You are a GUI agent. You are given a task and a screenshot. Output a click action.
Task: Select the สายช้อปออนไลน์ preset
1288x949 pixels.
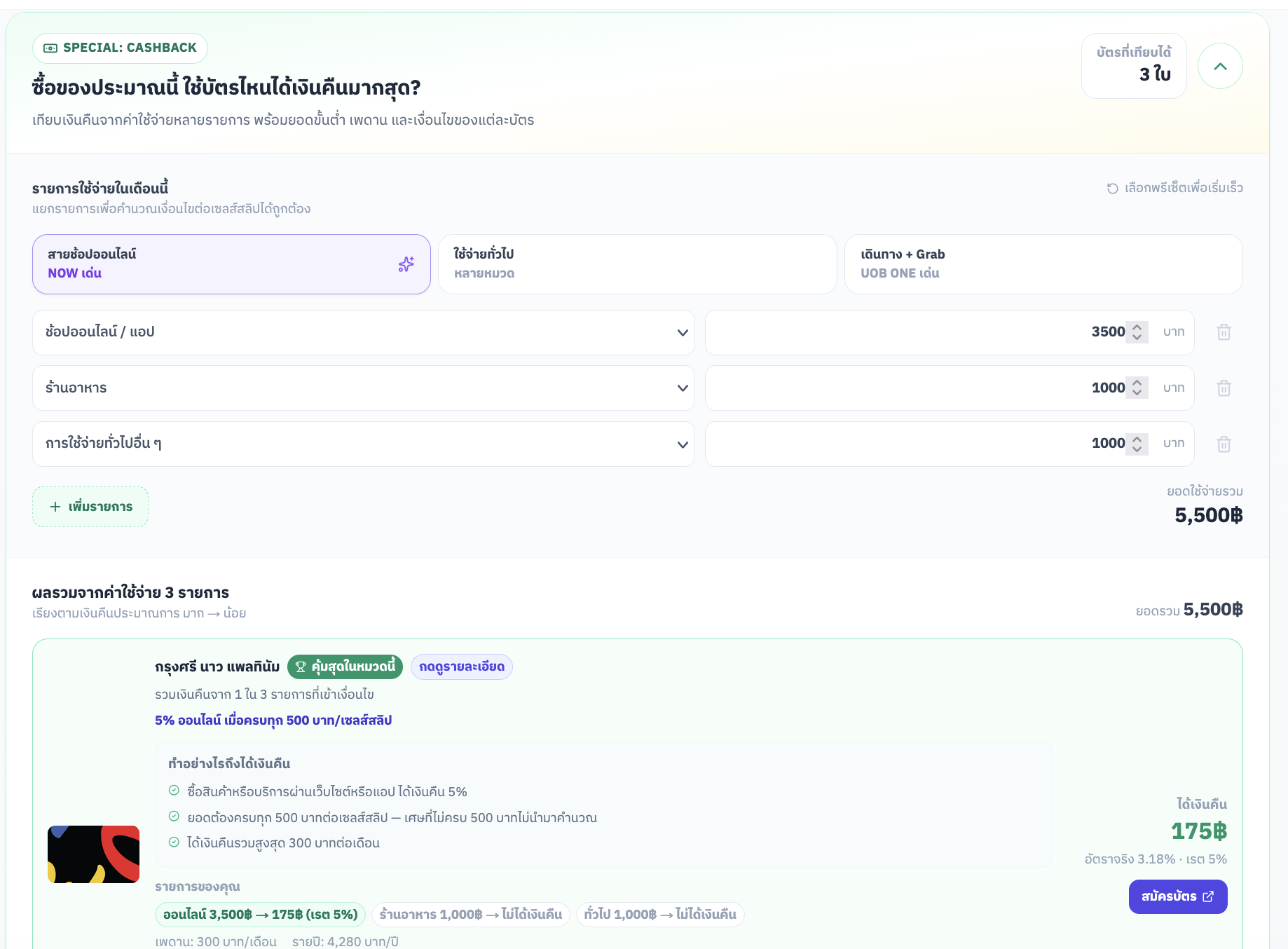pos(231,264)
